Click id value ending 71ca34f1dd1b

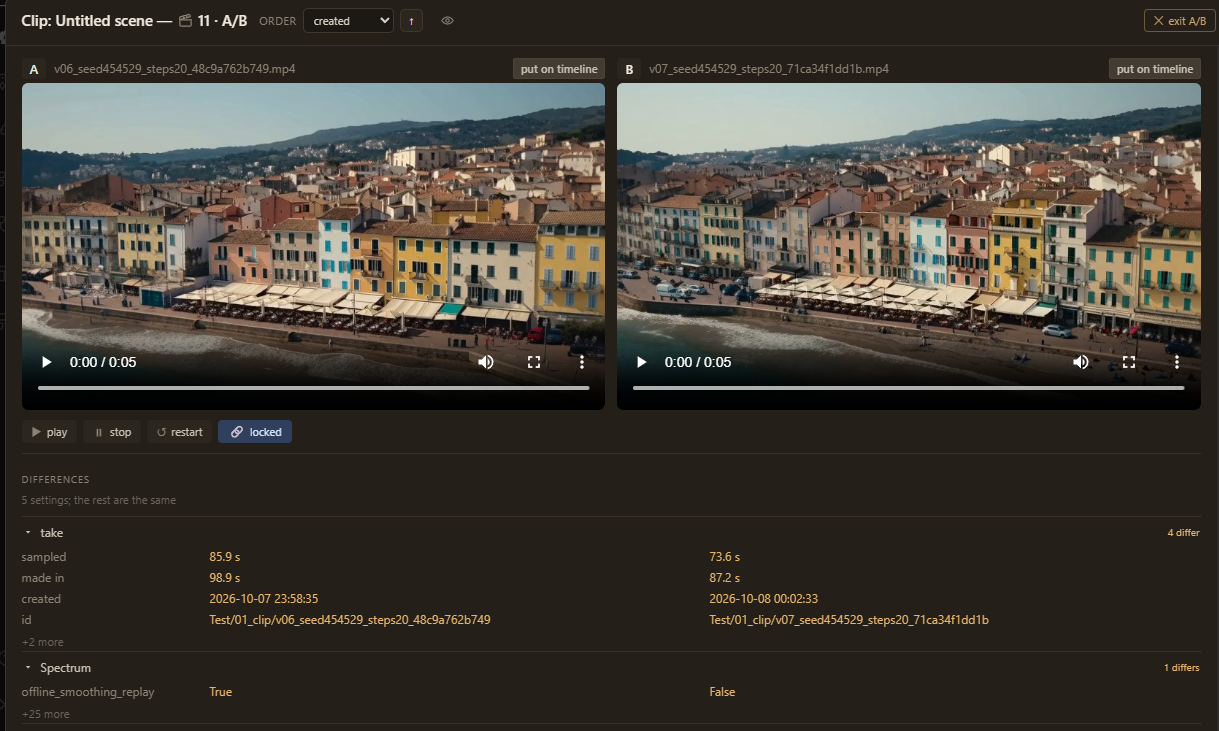pyautogui.click(x=849, y=620)
